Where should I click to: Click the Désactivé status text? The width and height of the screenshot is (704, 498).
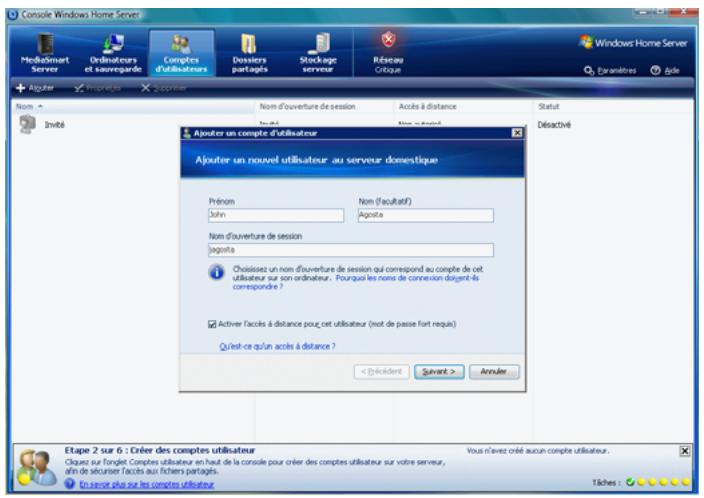tap(554, 125)
